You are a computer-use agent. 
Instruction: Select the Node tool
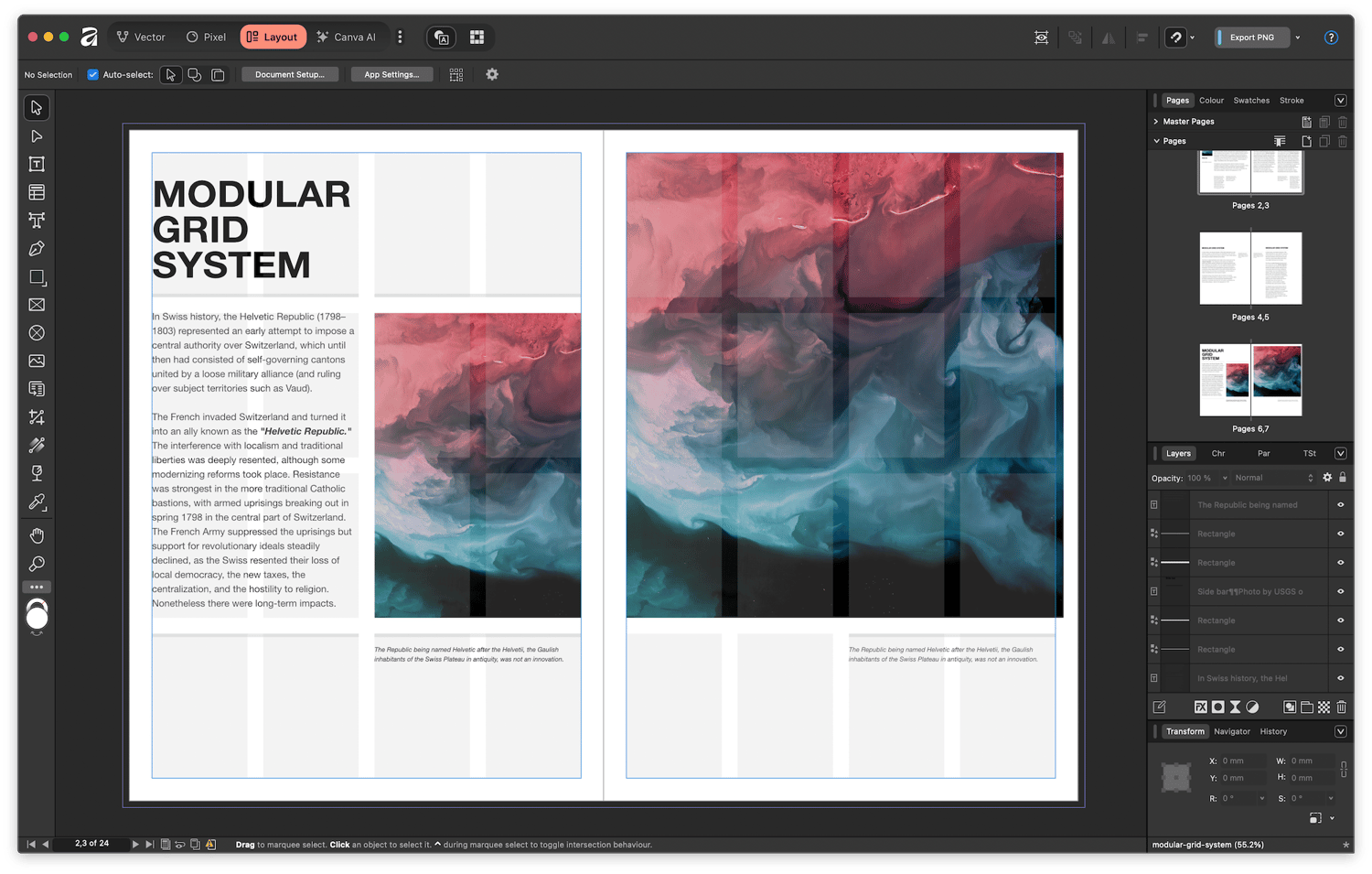37,136
